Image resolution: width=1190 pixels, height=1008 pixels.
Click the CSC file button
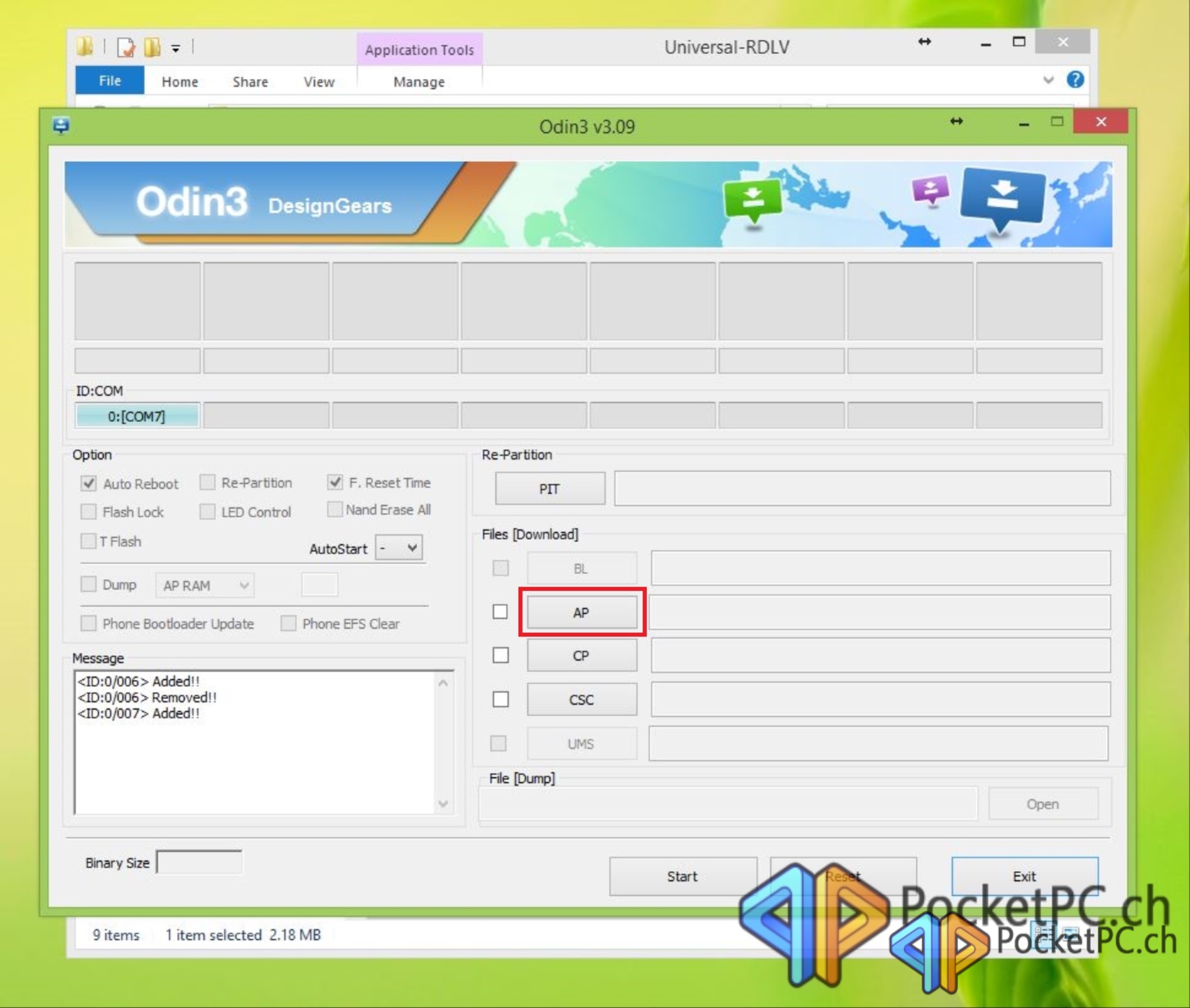coord(582,699)
